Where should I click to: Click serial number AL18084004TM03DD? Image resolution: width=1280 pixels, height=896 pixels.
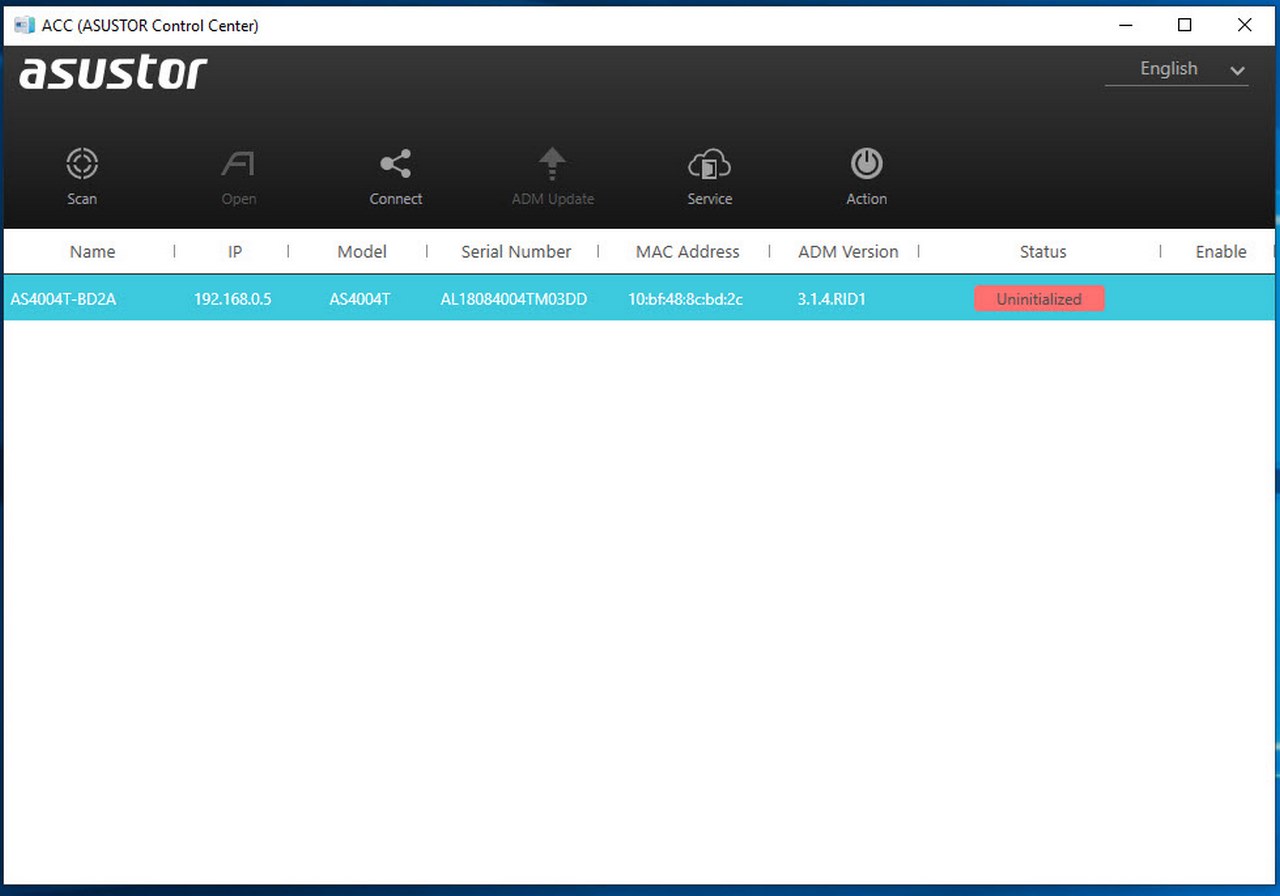tap(514, 299)
